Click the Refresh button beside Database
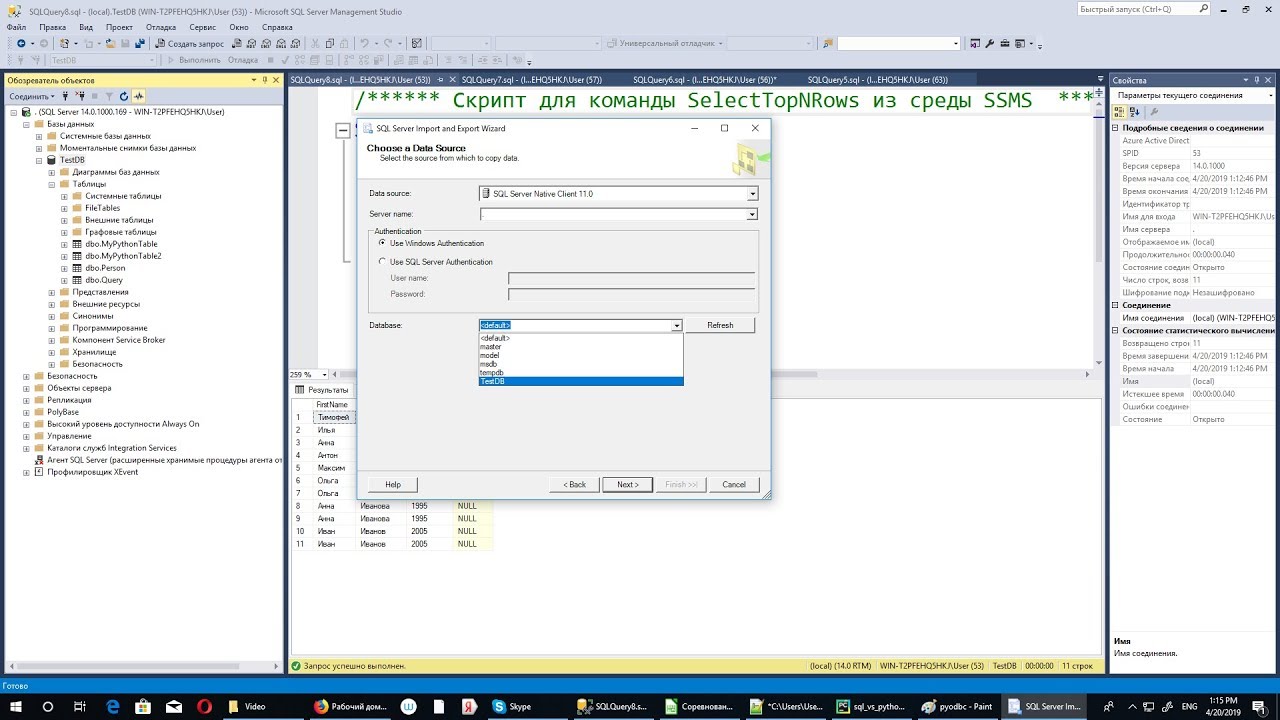The width and height of the screenshot is (1280, 720). pos(720,325)
